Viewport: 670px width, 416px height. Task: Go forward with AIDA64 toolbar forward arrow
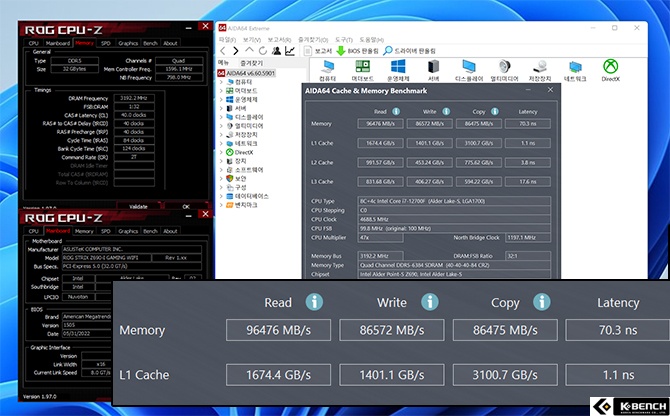coord(235,51)
